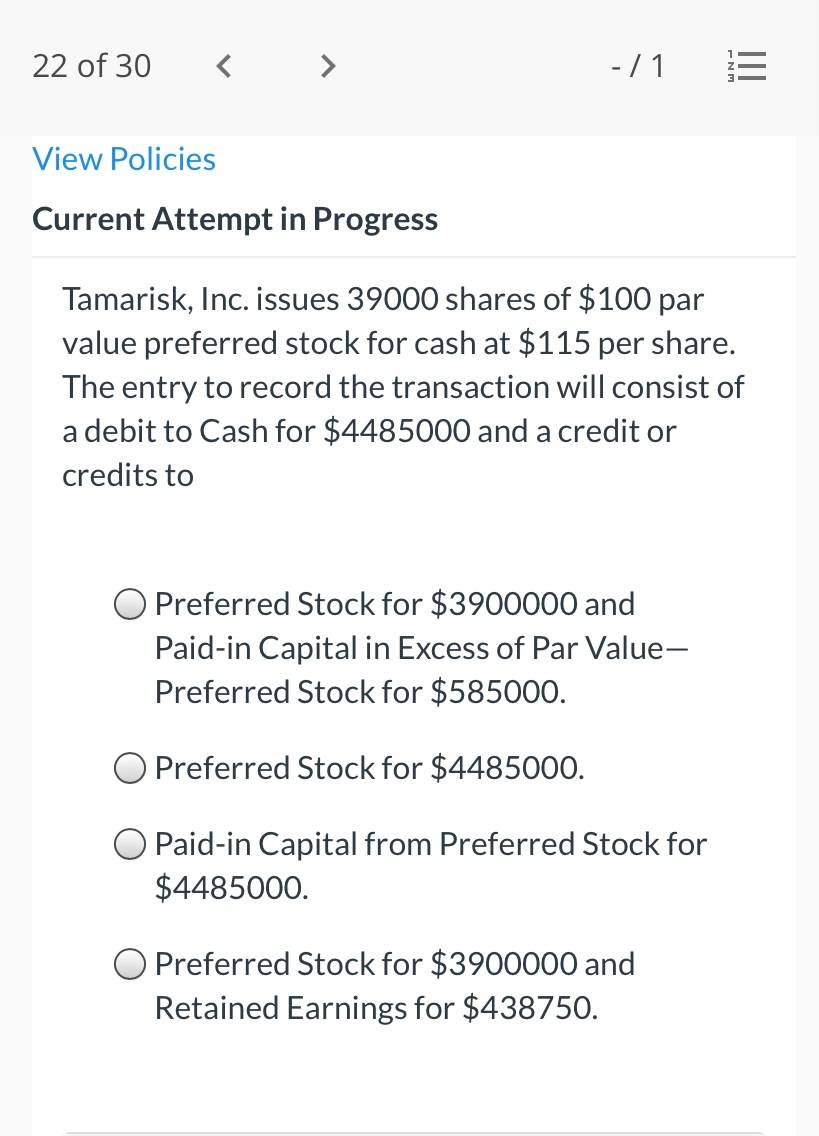Click the $115 per share text
Image resolution: width=819 pixels, height=1136 pixels.
pos(627,343)
